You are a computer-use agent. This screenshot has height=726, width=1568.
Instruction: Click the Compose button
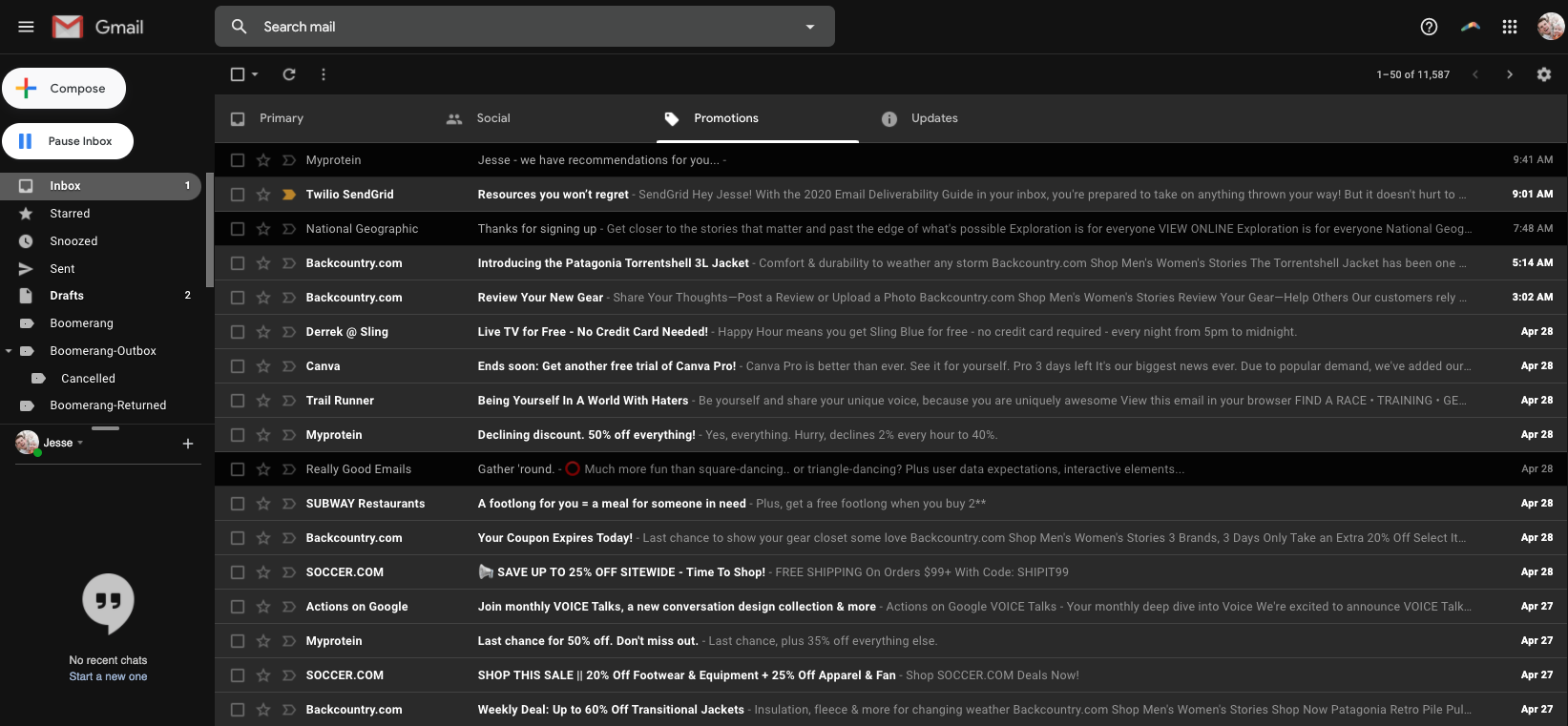coord(64,89)
